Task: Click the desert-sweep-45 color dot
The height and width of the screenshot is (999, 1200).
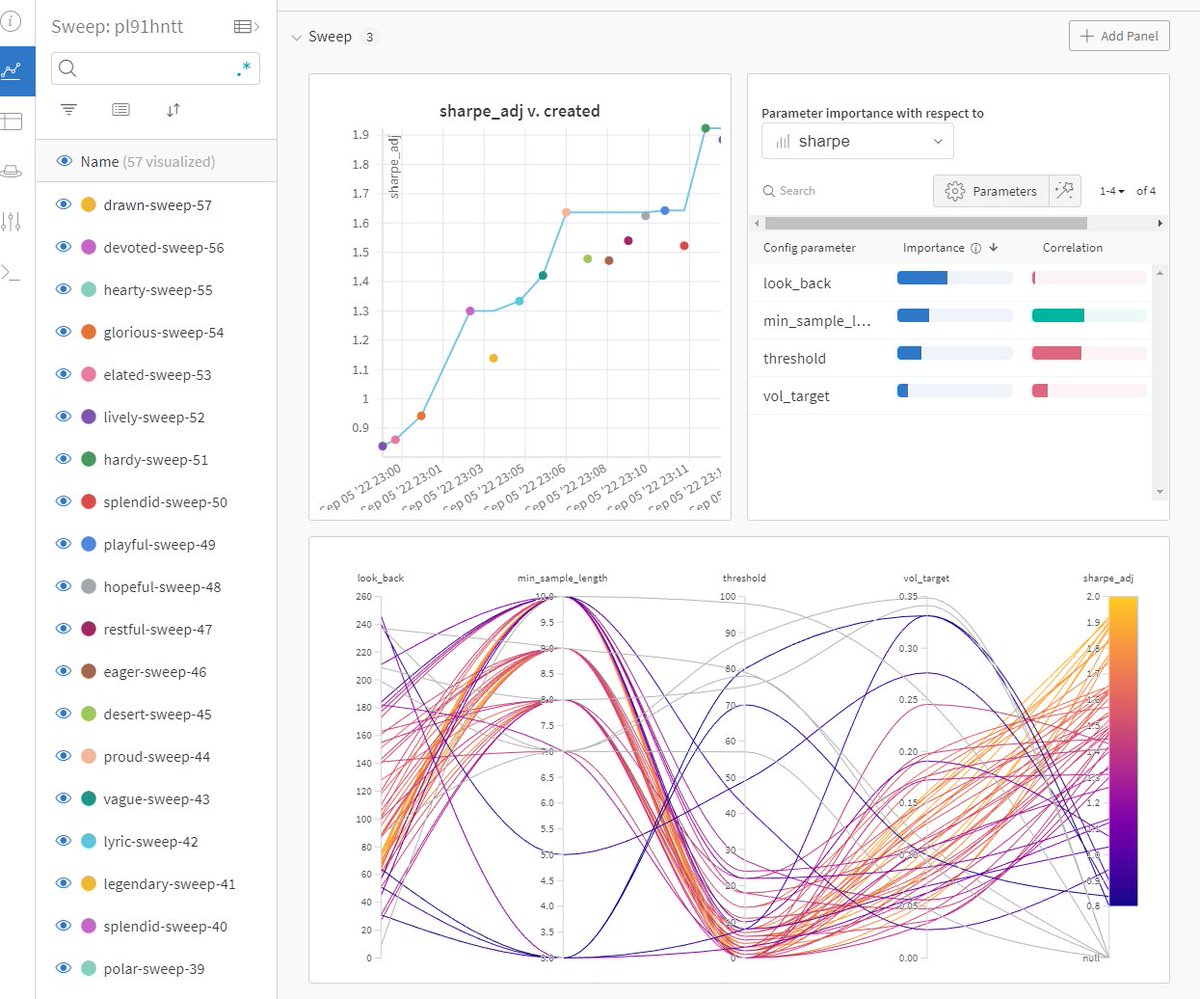Action: click(x=88, y=714)
